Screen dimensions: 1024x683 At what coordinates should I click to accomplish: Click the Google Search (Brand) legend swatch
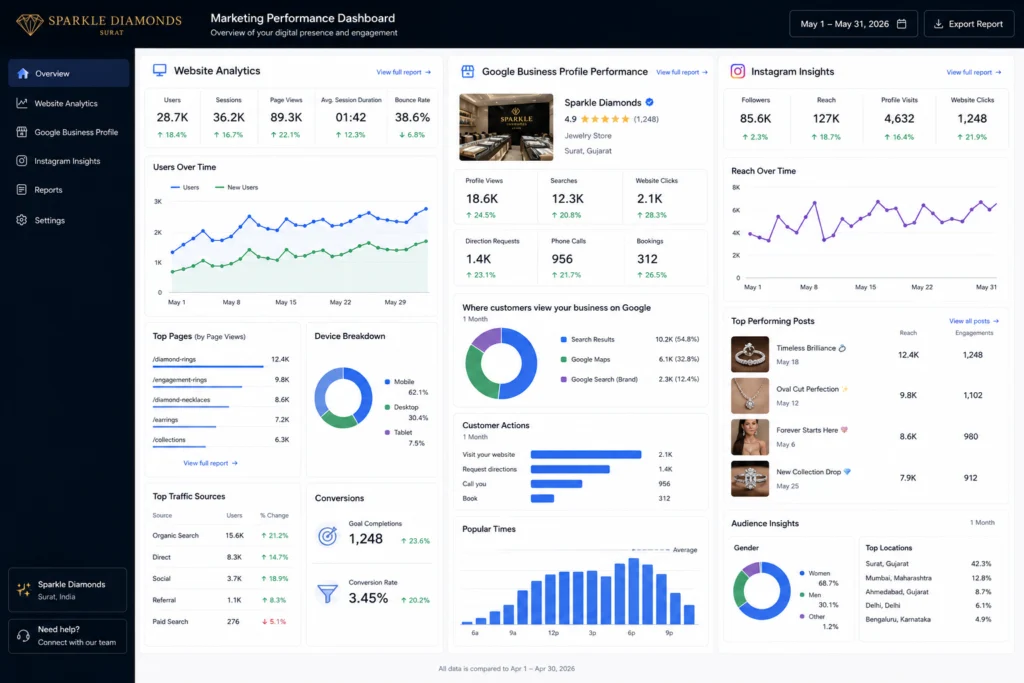point(564,379)
